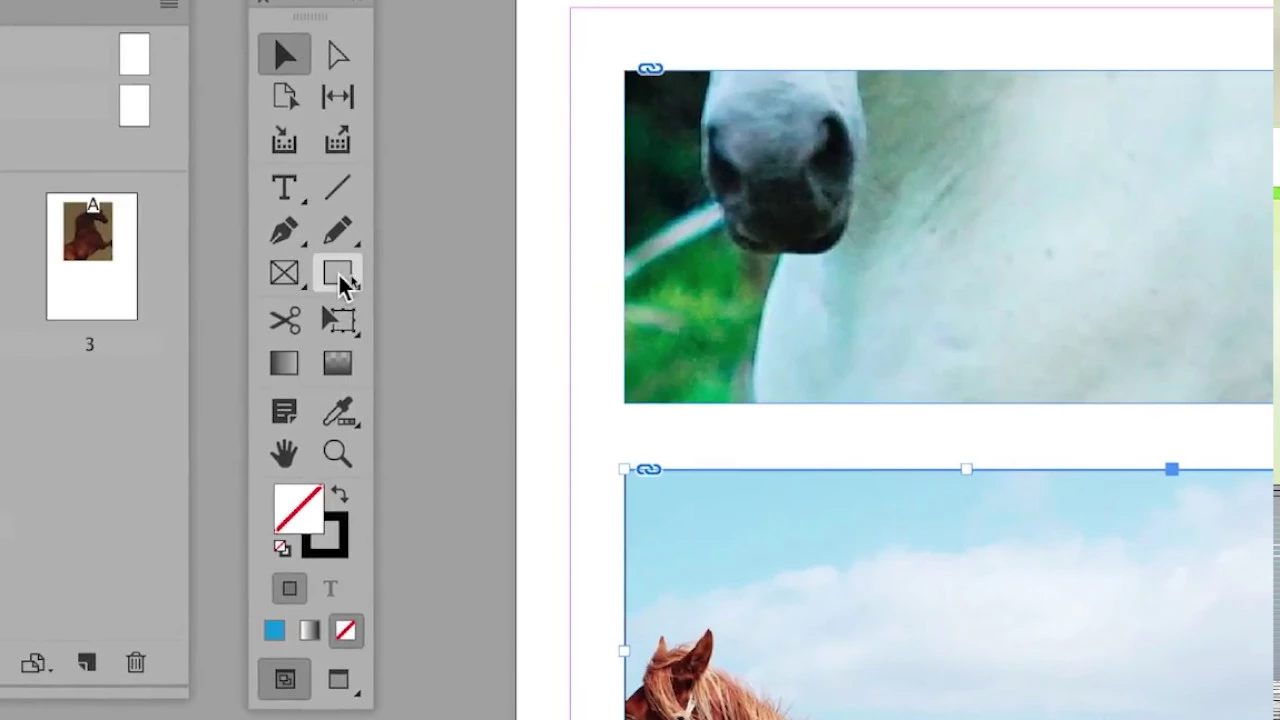Activate the Type tool
The height and width of the screenshot is (720, 1280).
pos(284,187)
